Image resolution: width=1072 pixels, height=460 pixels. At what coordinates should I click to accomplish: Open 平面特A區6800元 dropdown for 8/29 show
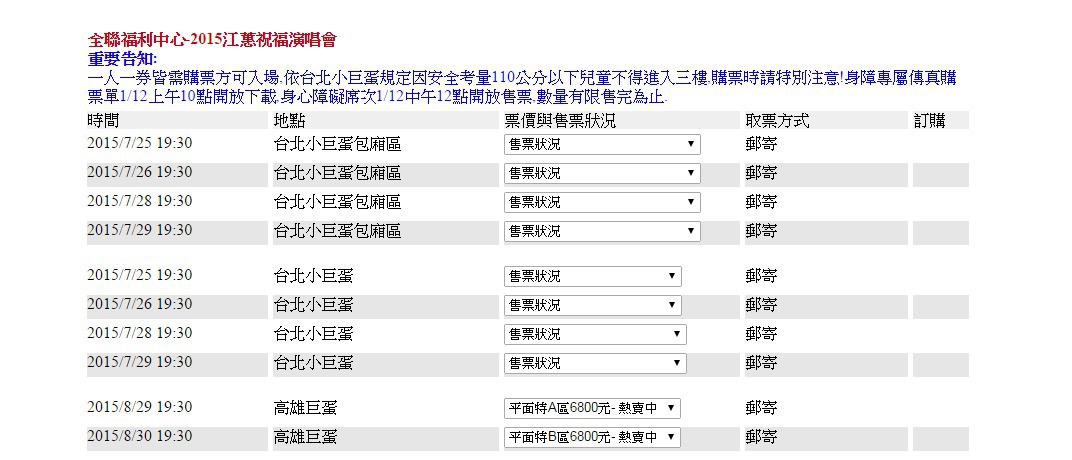592,408
